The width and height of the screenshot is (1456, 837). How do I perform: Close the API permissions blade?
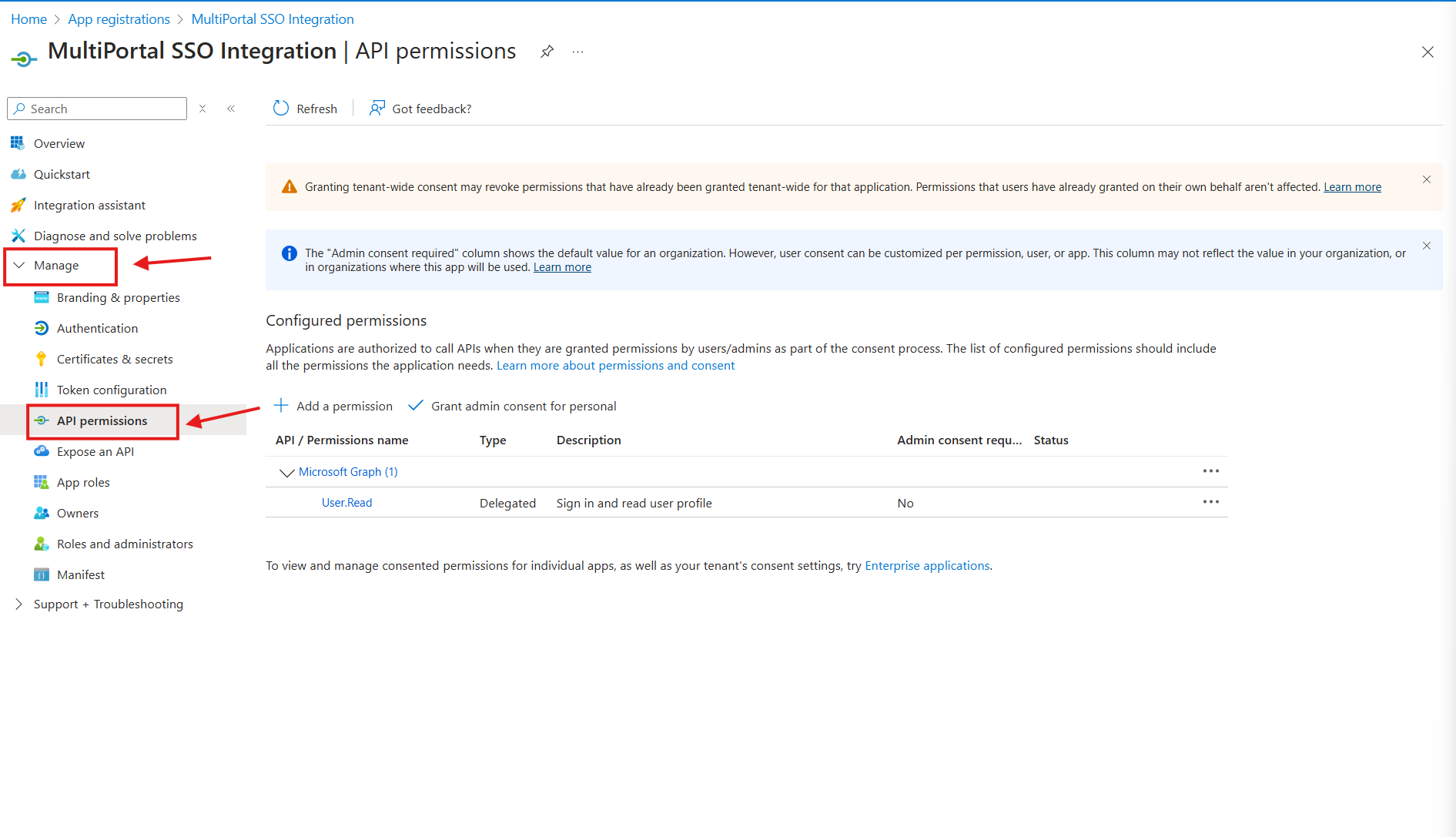[1428, 52]
